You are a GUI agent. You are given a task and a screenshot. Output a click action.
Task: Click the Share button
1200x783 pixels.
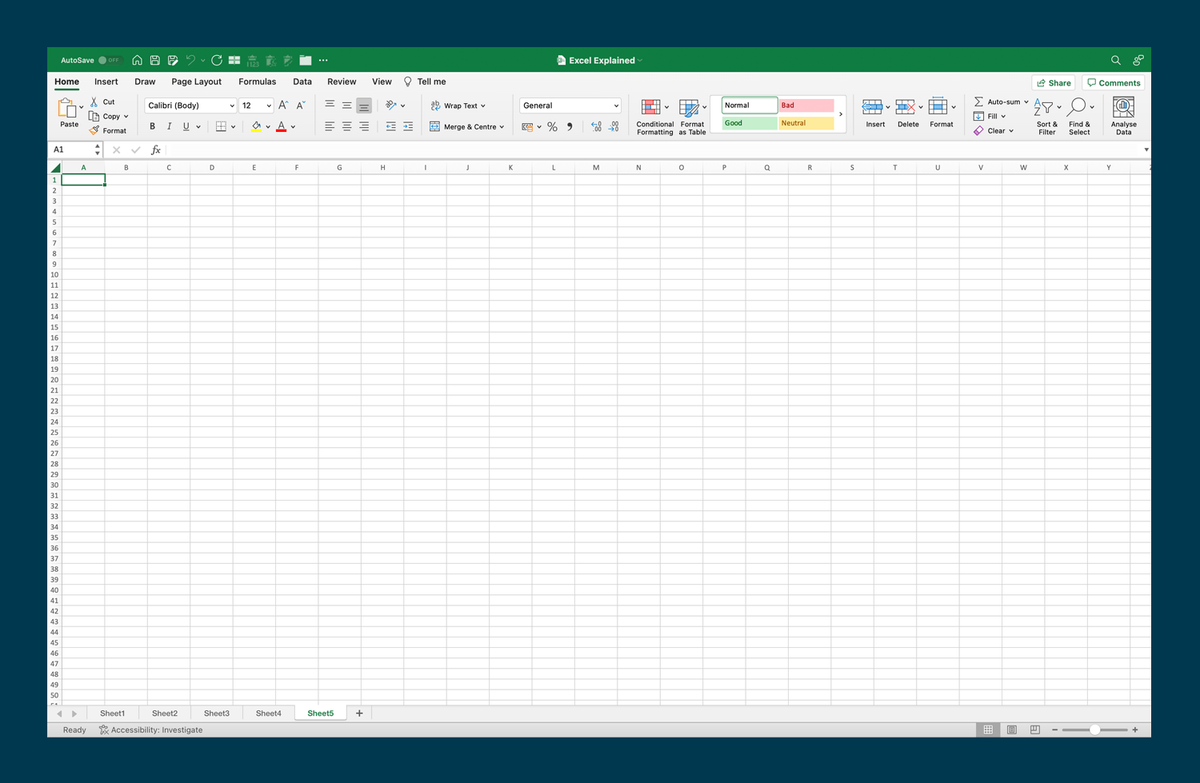click(x=1054, y=83)
